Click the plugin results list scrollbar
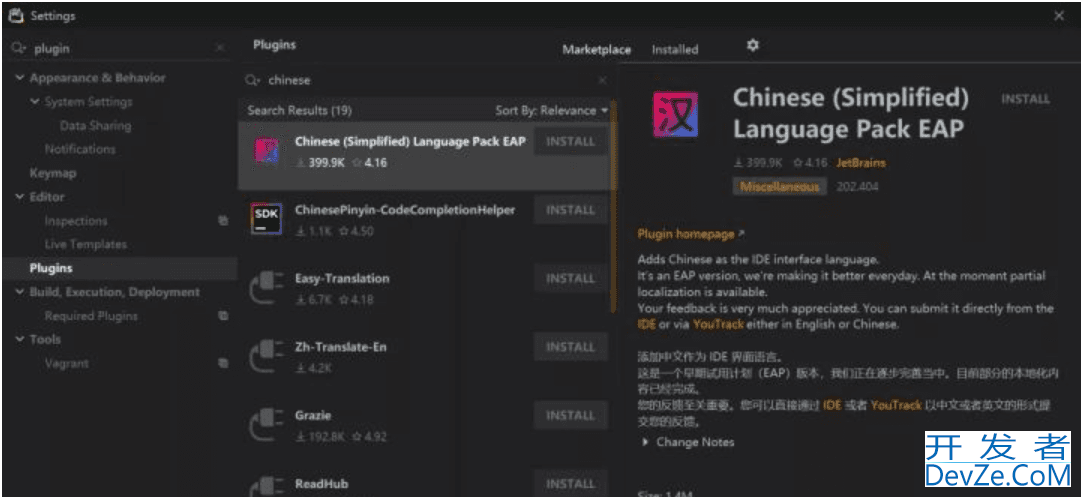This screenshot has height=497, width=1081. tap(614, 207)
